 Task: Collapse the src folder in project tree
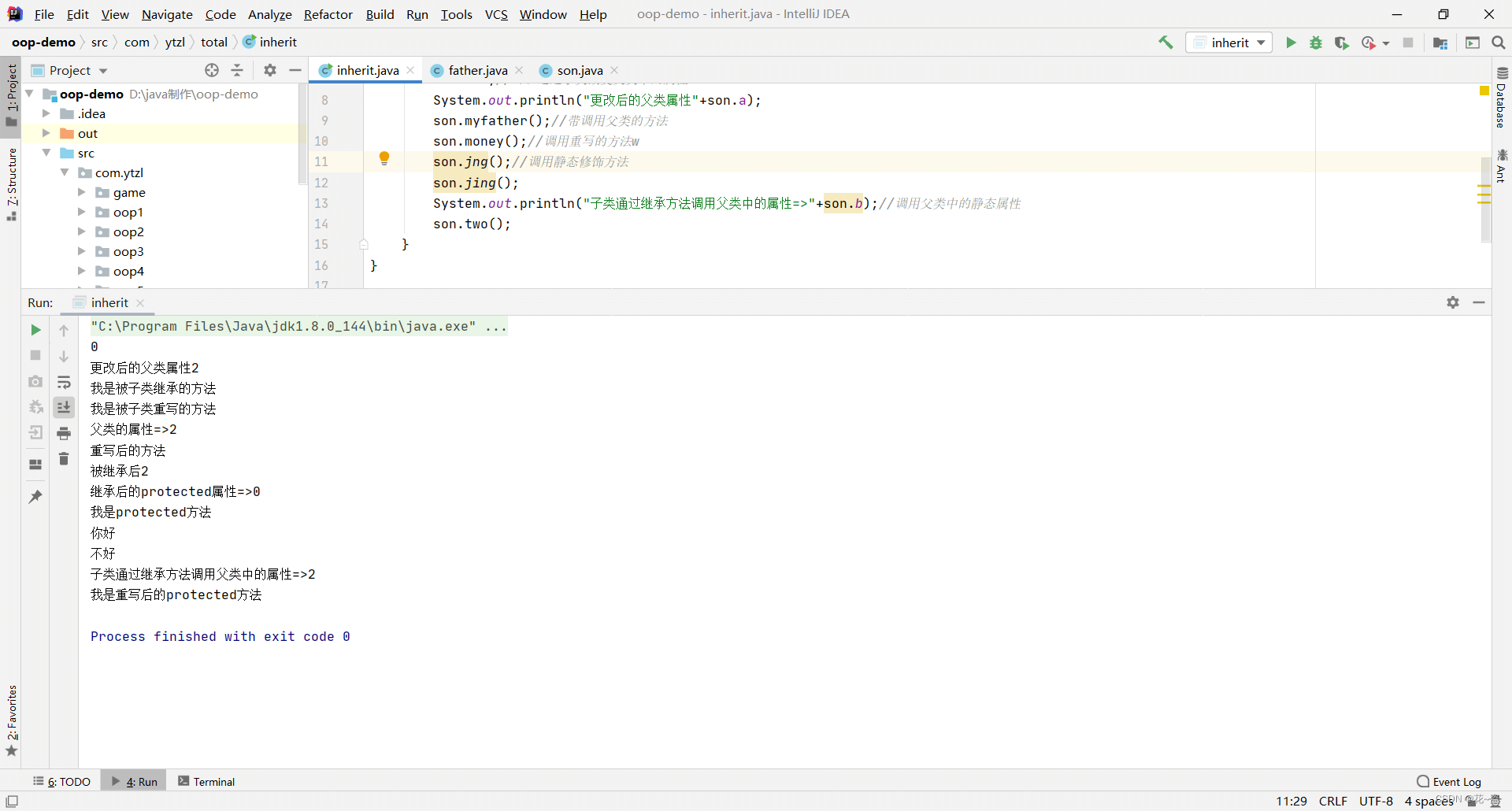point(46,153)
